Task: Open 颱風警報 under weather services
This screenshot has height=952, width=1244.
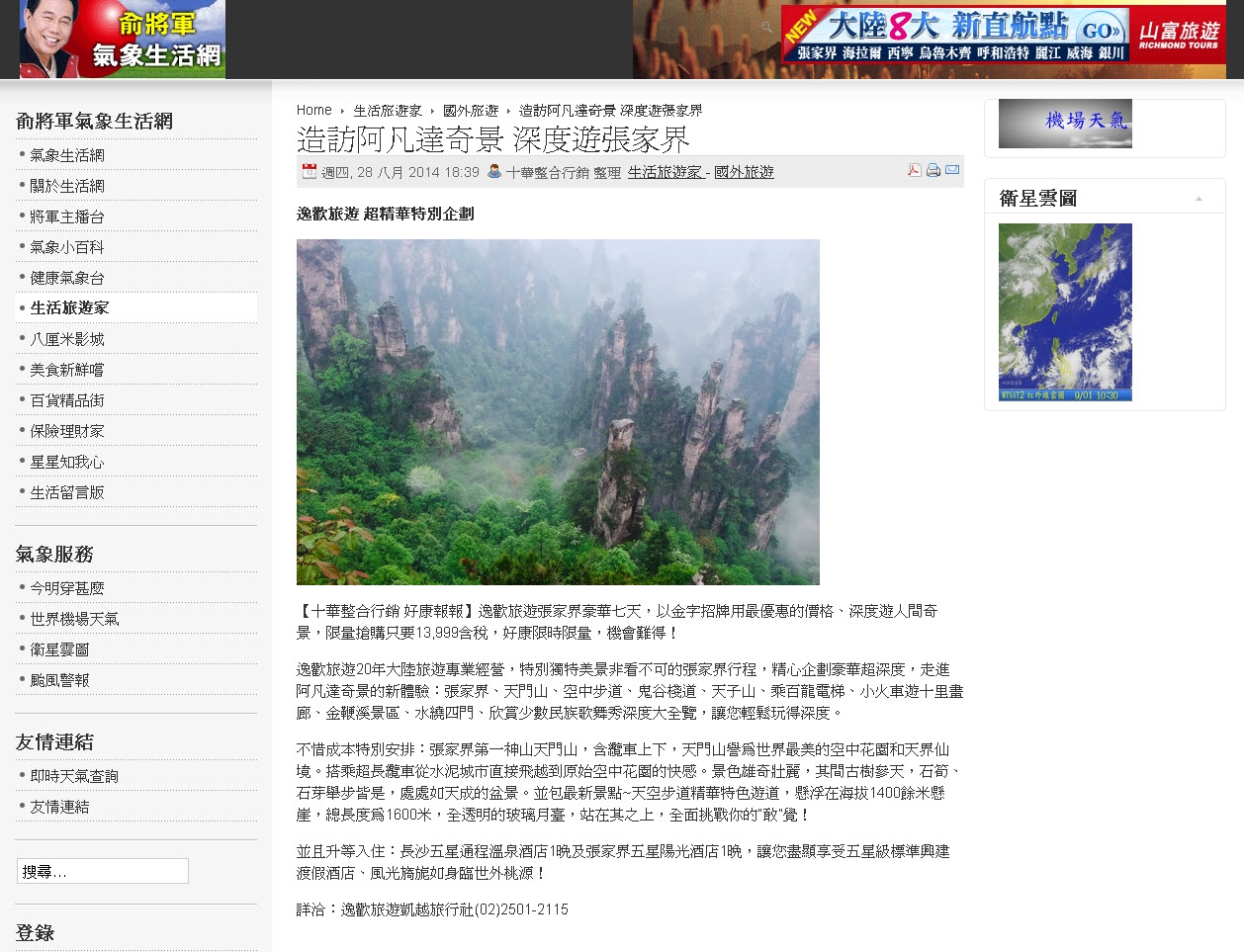Action: tap(59, 680)
